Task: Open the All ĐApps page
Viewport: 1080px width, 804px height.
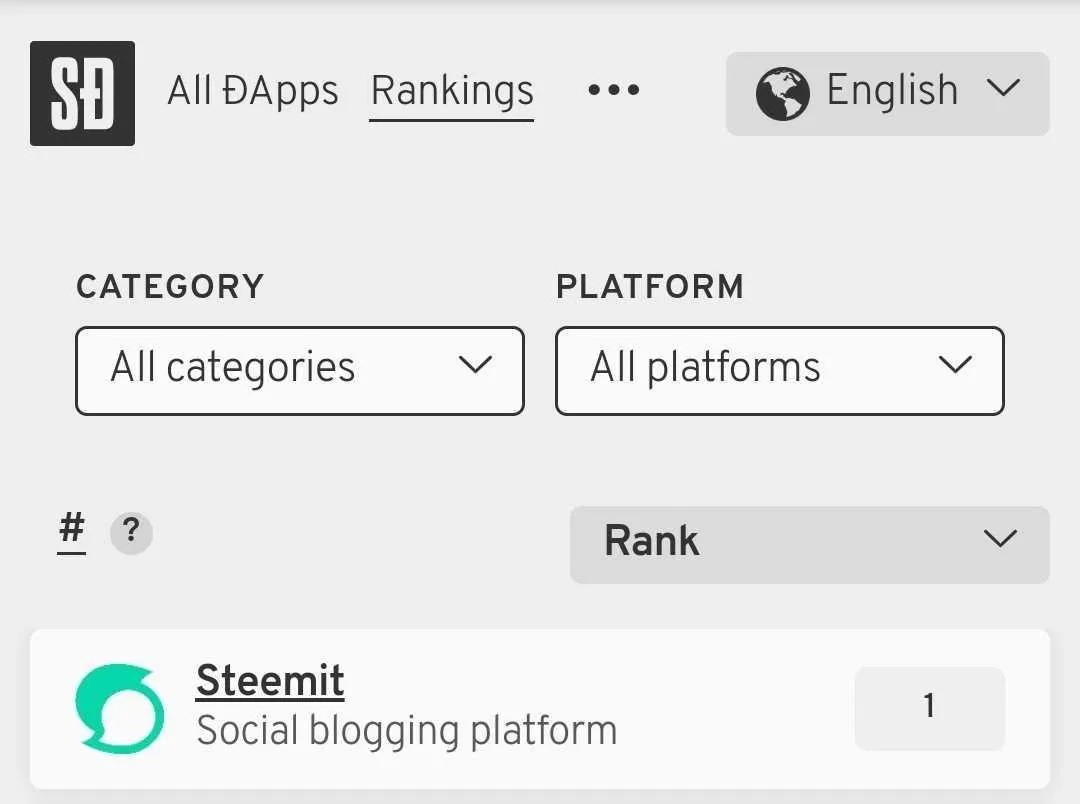Action: 253,91
